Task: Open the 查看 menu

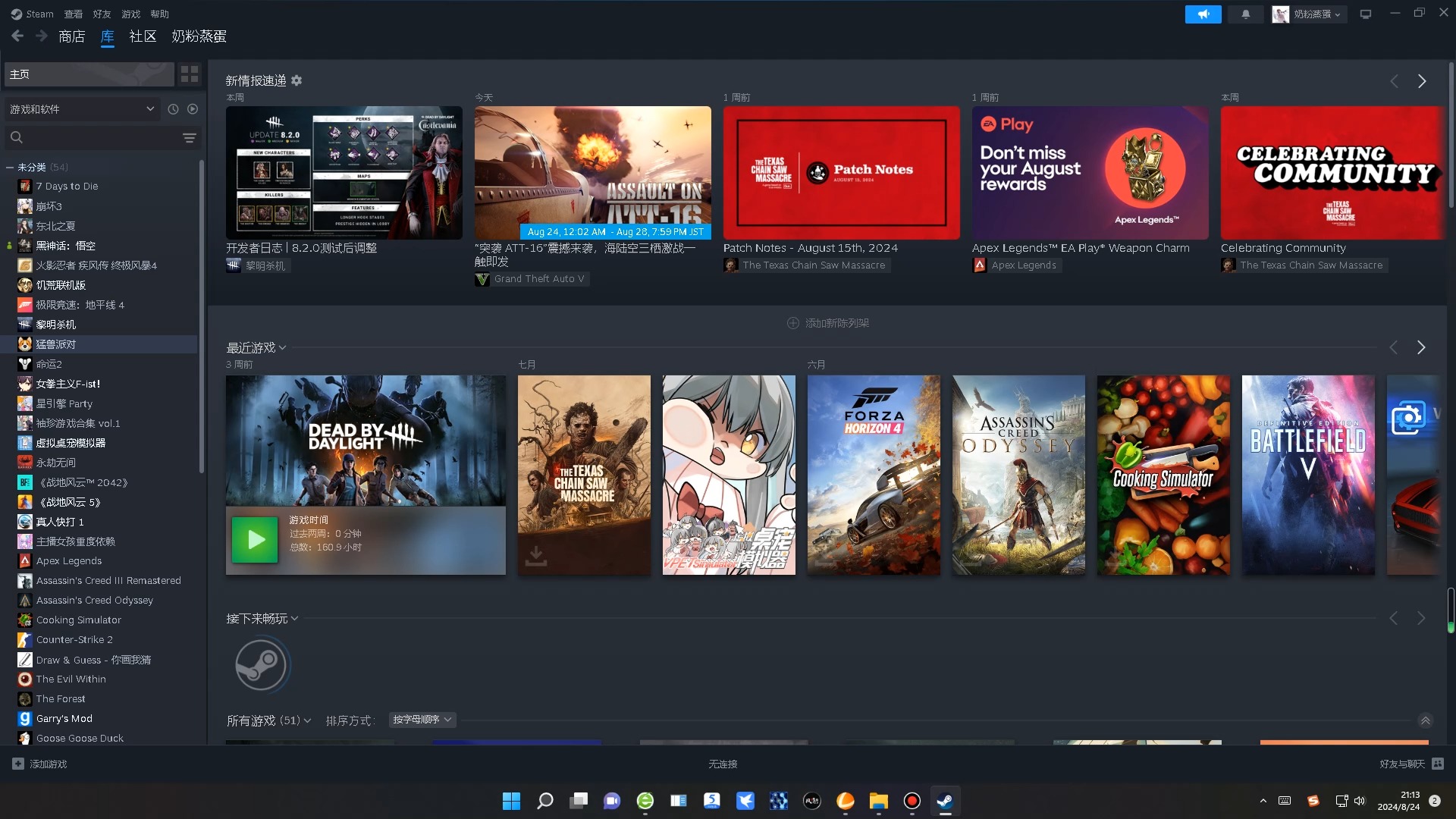Action: tap(74, 14)
